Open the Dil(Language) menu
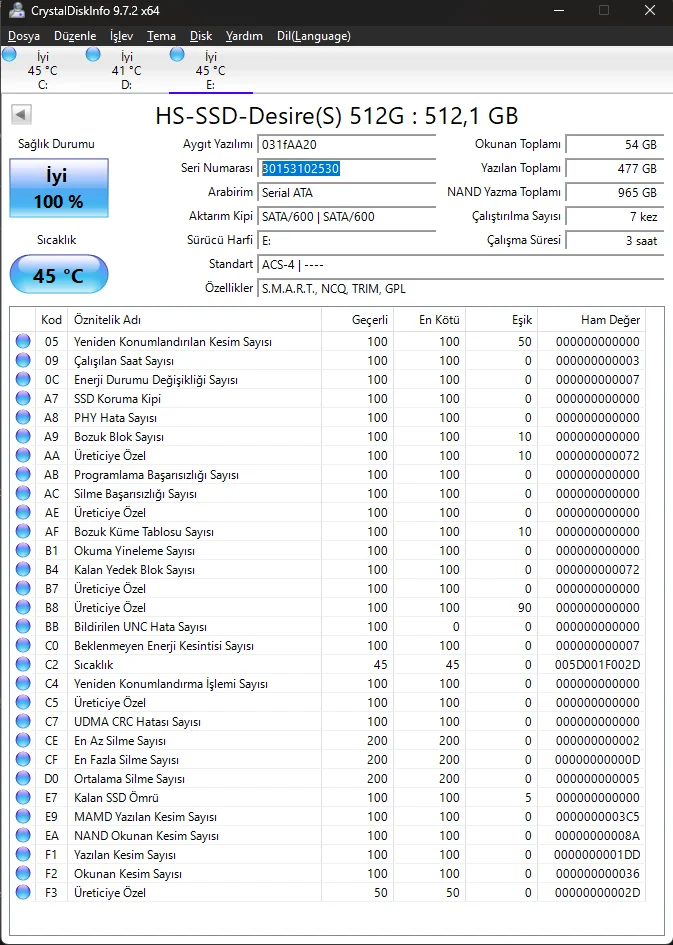 point(313,36)
